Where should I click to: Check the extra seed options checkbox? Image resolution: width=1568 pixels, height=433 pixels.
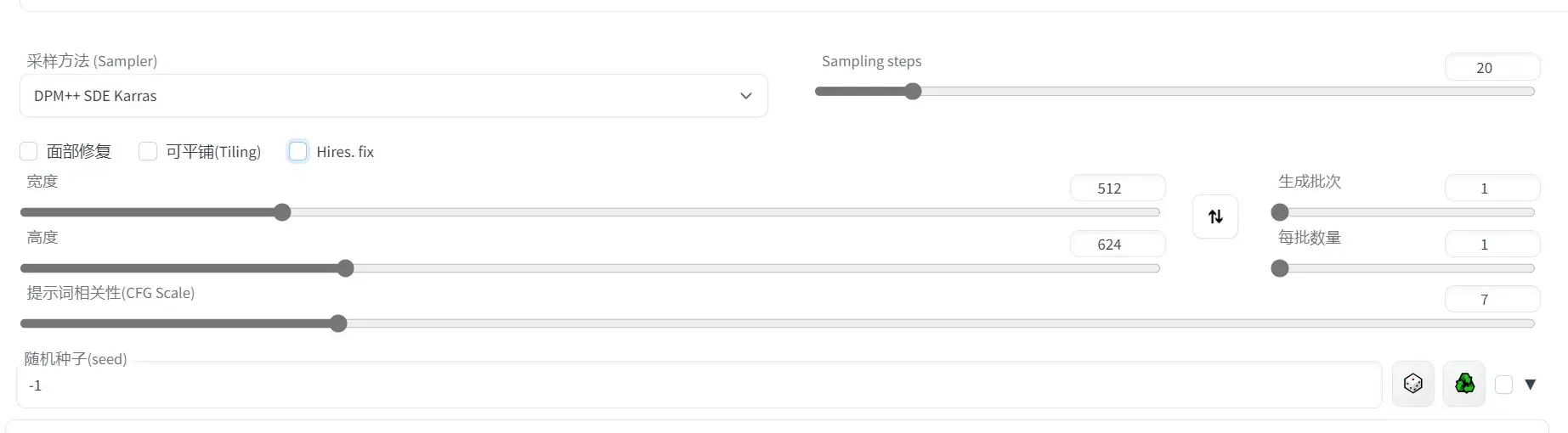click(1503, 385)
